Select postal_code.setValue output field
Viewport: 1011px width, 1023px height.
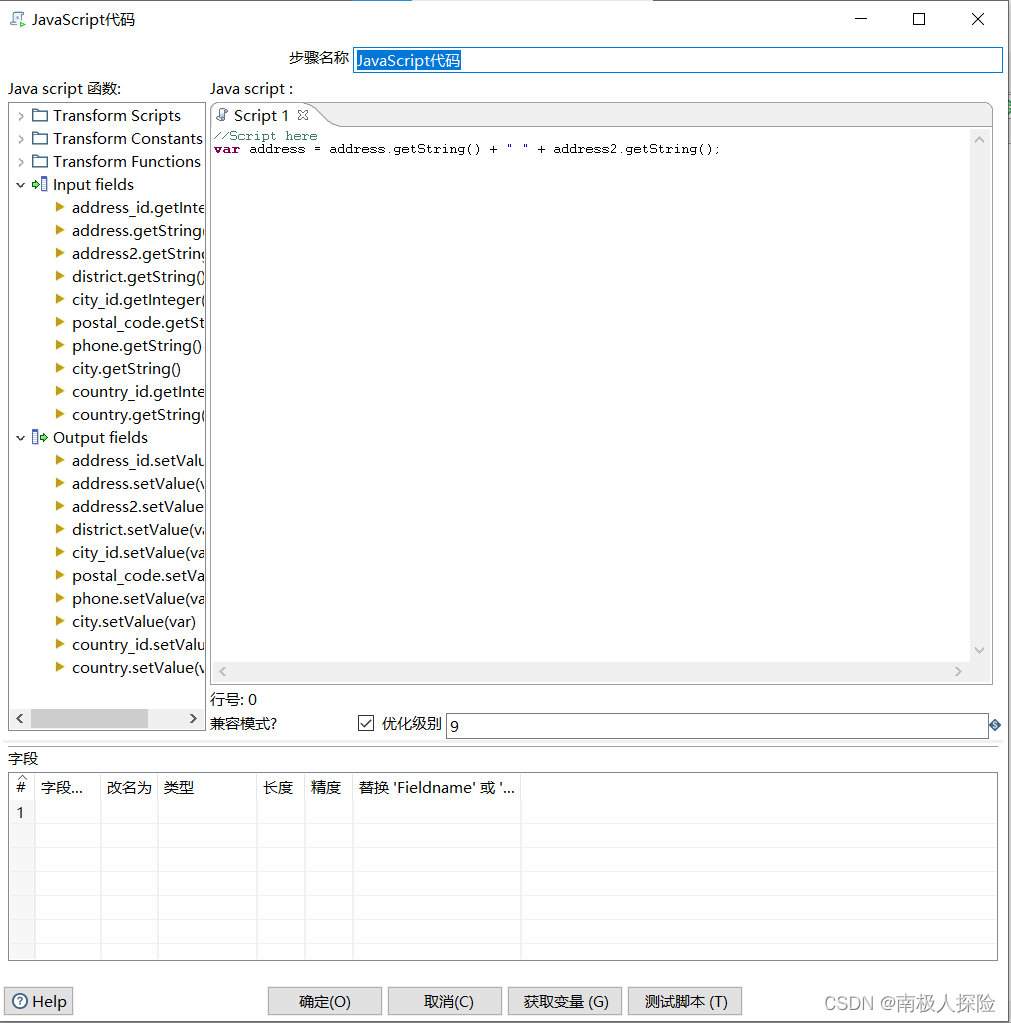(x=138, y=575)
